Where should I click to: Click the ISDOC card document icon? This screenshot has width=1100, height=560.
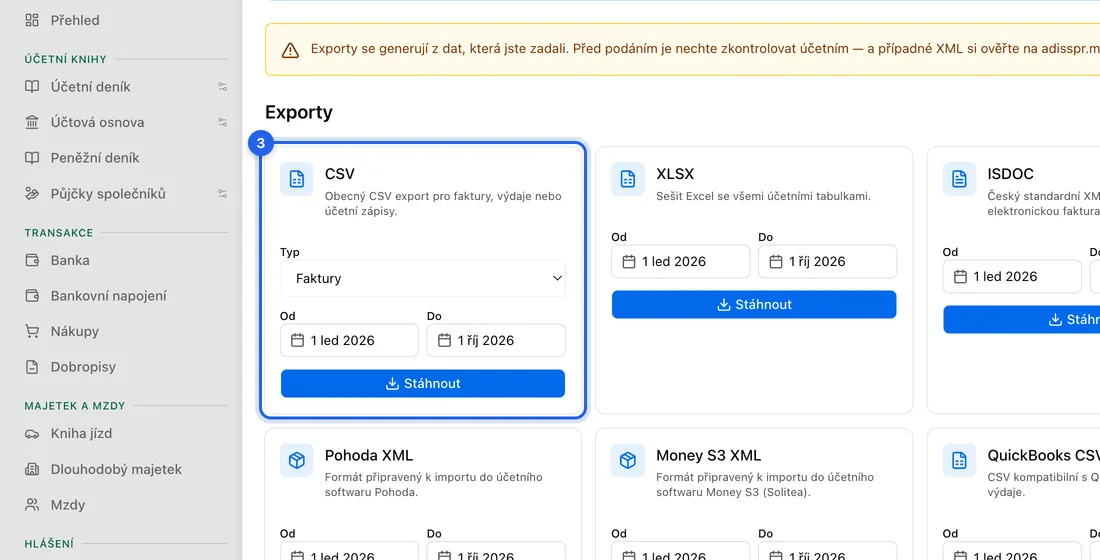click(x=959, y=179)
